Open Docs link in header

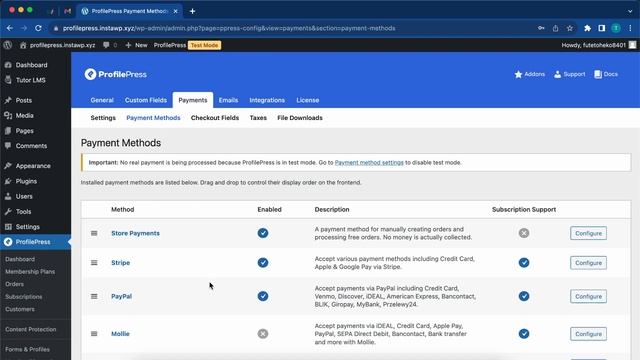coord(606,74)
